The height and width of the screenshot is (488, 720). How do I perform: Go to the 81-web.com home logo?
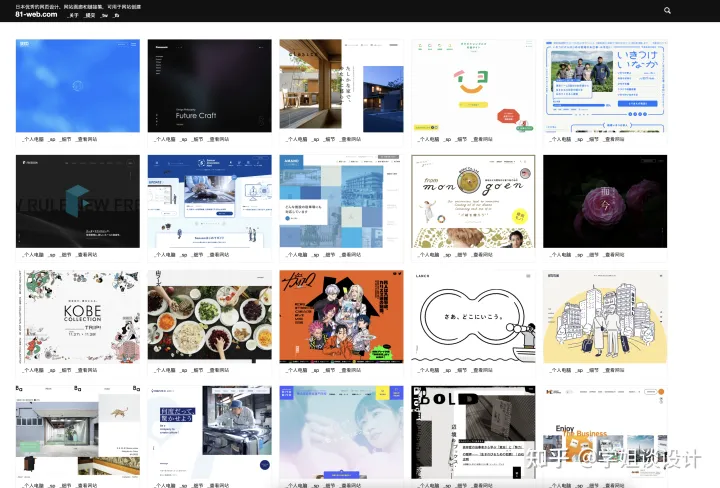tap(36, 14)
